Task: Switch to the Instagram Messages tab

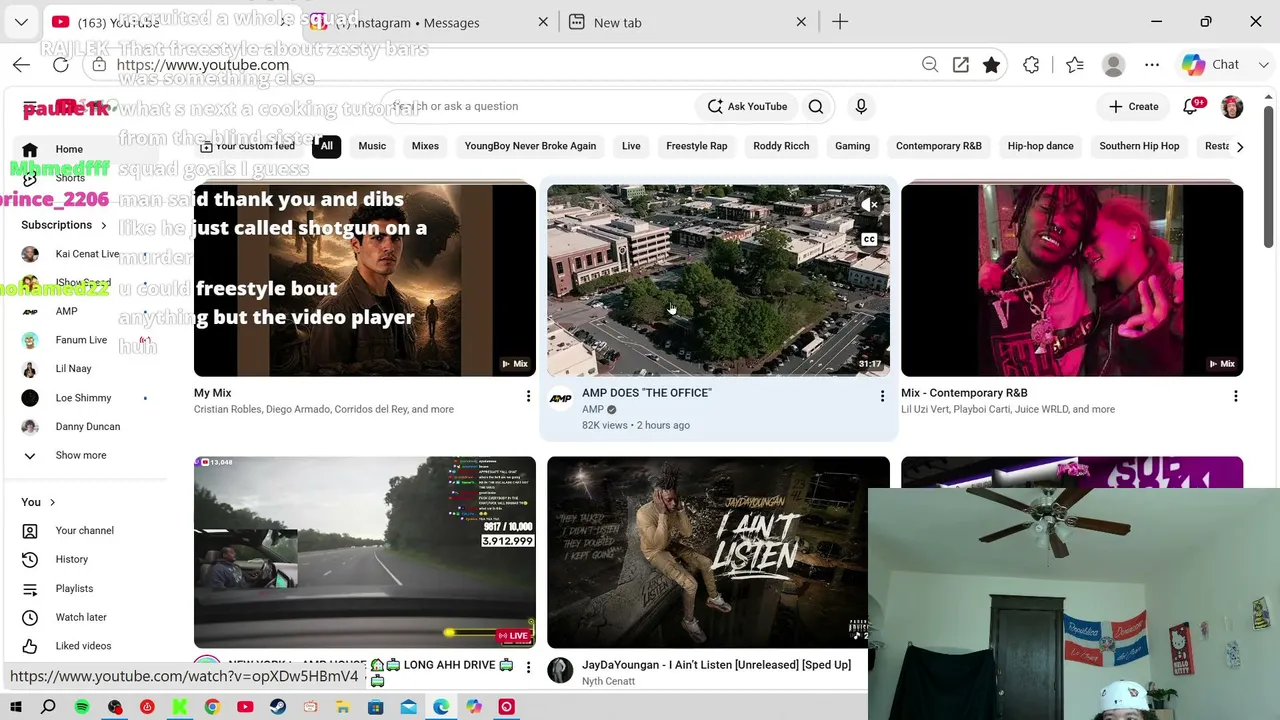Action: pos(430,22)
